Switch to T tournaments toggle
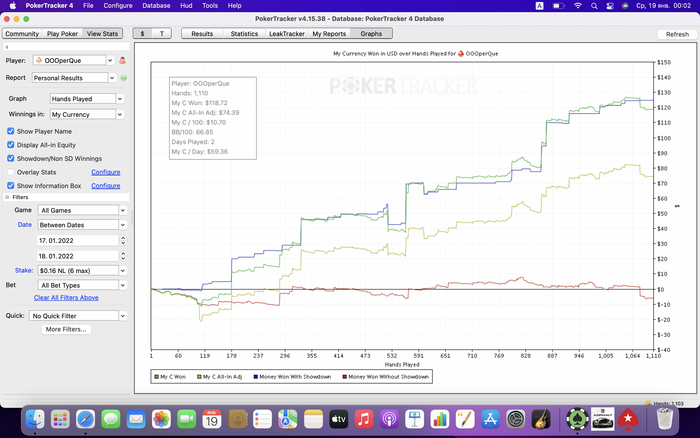The height and width of the screenshot is (438, 700). 162,33
